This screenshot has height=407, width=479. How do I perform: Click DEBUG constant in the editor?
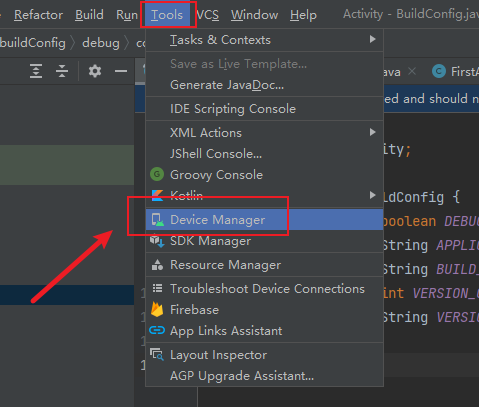point(462,221)
